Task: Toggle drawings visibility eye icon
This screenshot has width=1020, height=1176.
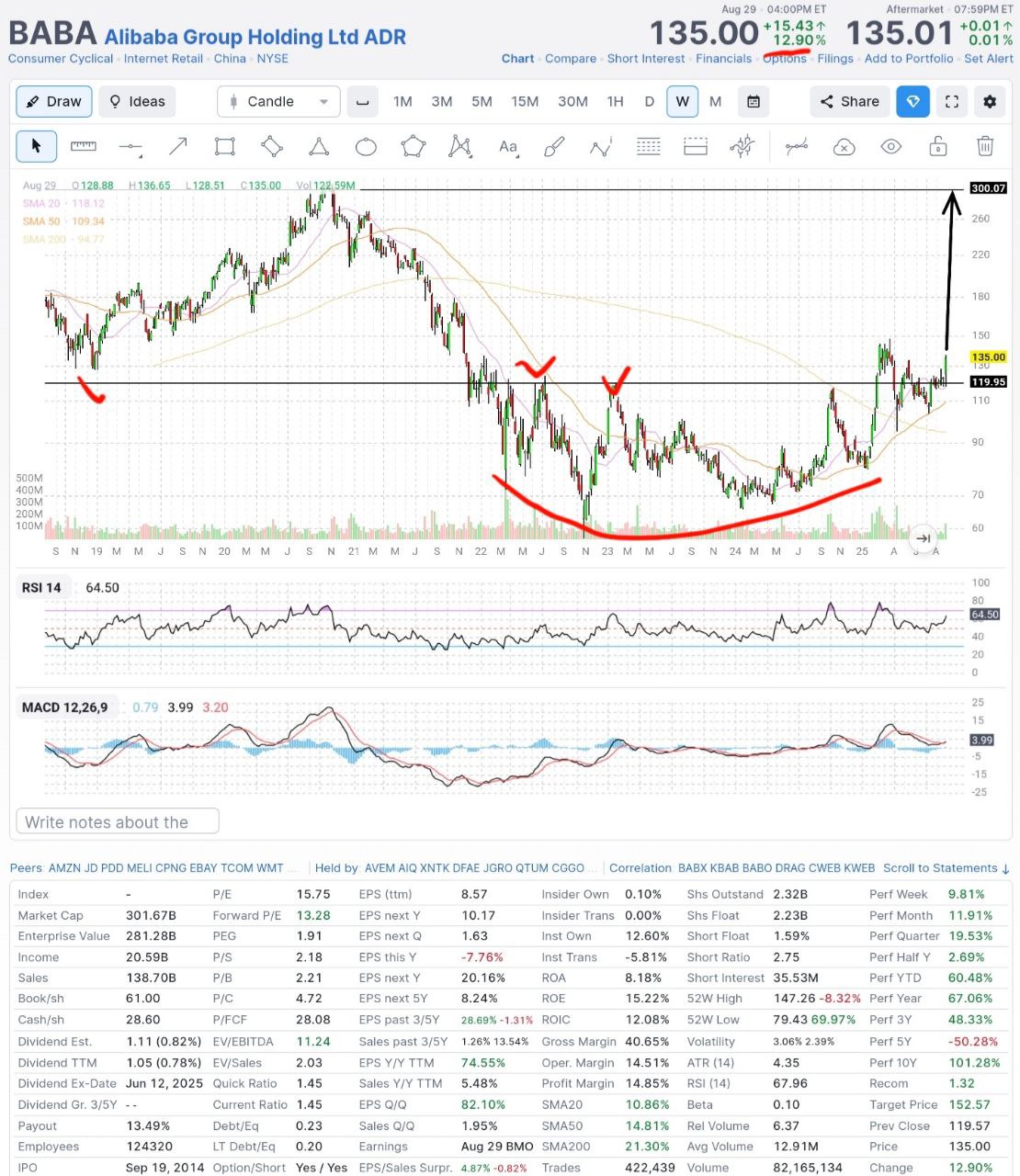Action: click(x=890, y=146)
